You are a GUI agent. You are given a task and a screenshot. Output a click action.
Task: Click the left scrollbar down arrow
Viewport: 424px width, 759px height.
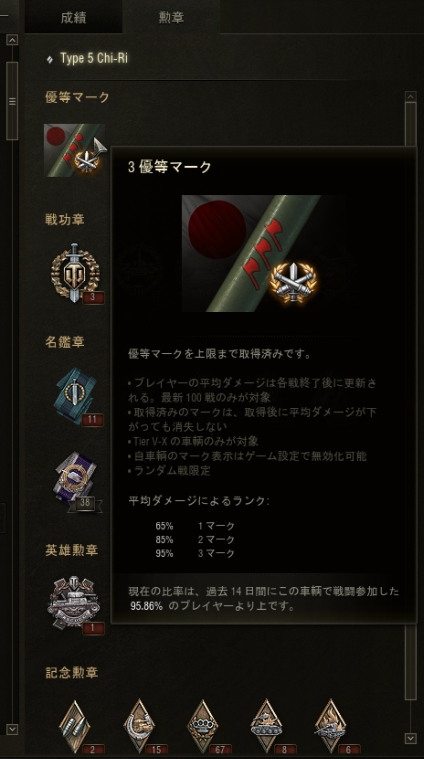[x=12, y=729]
